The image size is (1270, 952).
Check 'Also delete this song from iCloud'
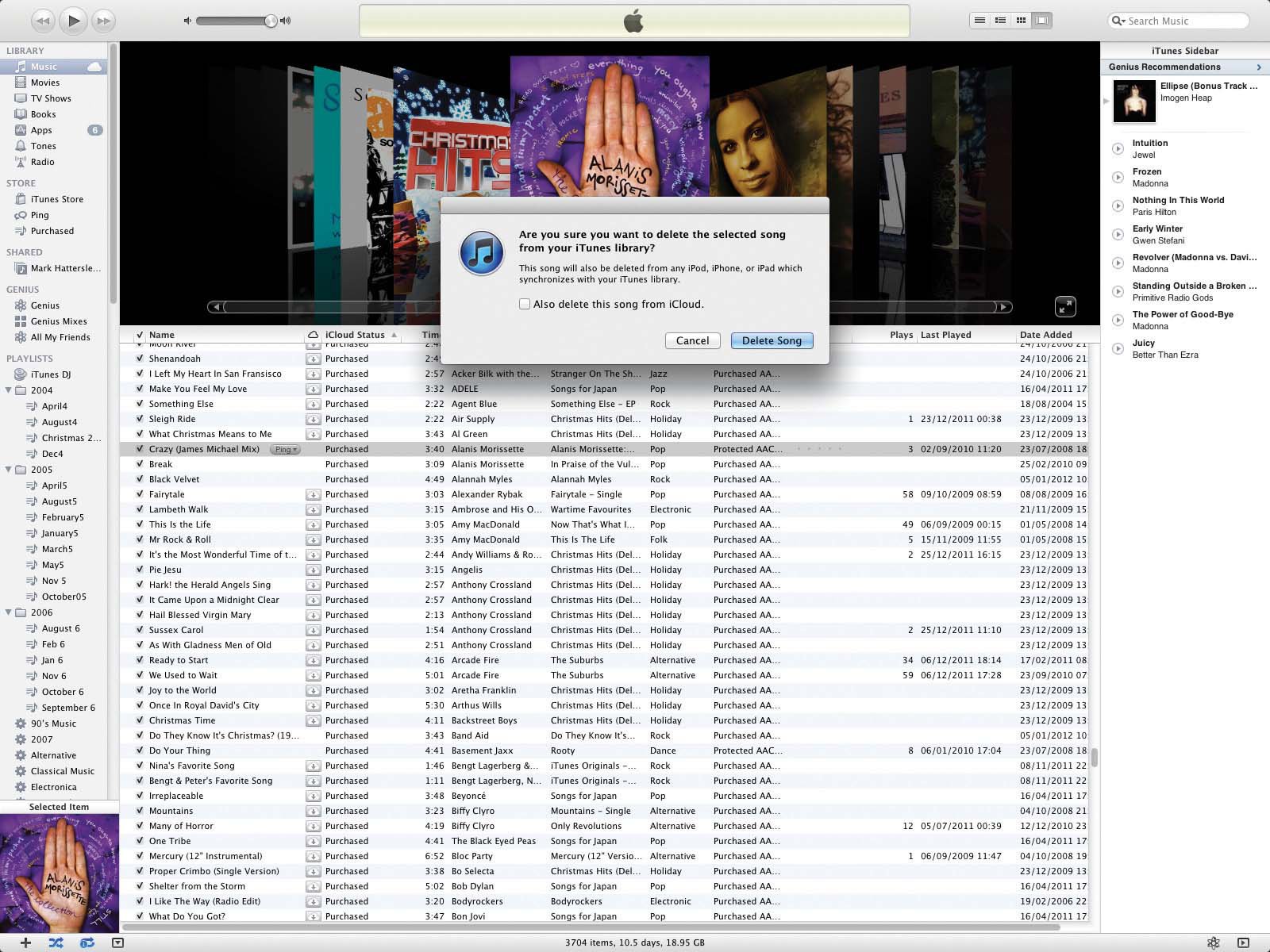pyautogui.click(x=525, y=304)
